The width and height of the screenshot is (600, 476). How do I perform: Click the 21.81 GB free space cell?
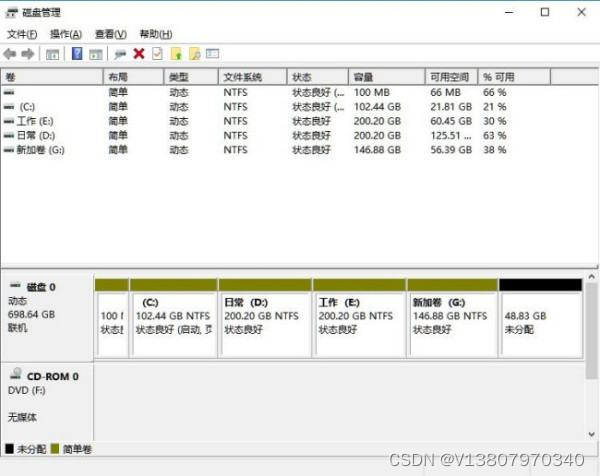[x=451, y=107]
